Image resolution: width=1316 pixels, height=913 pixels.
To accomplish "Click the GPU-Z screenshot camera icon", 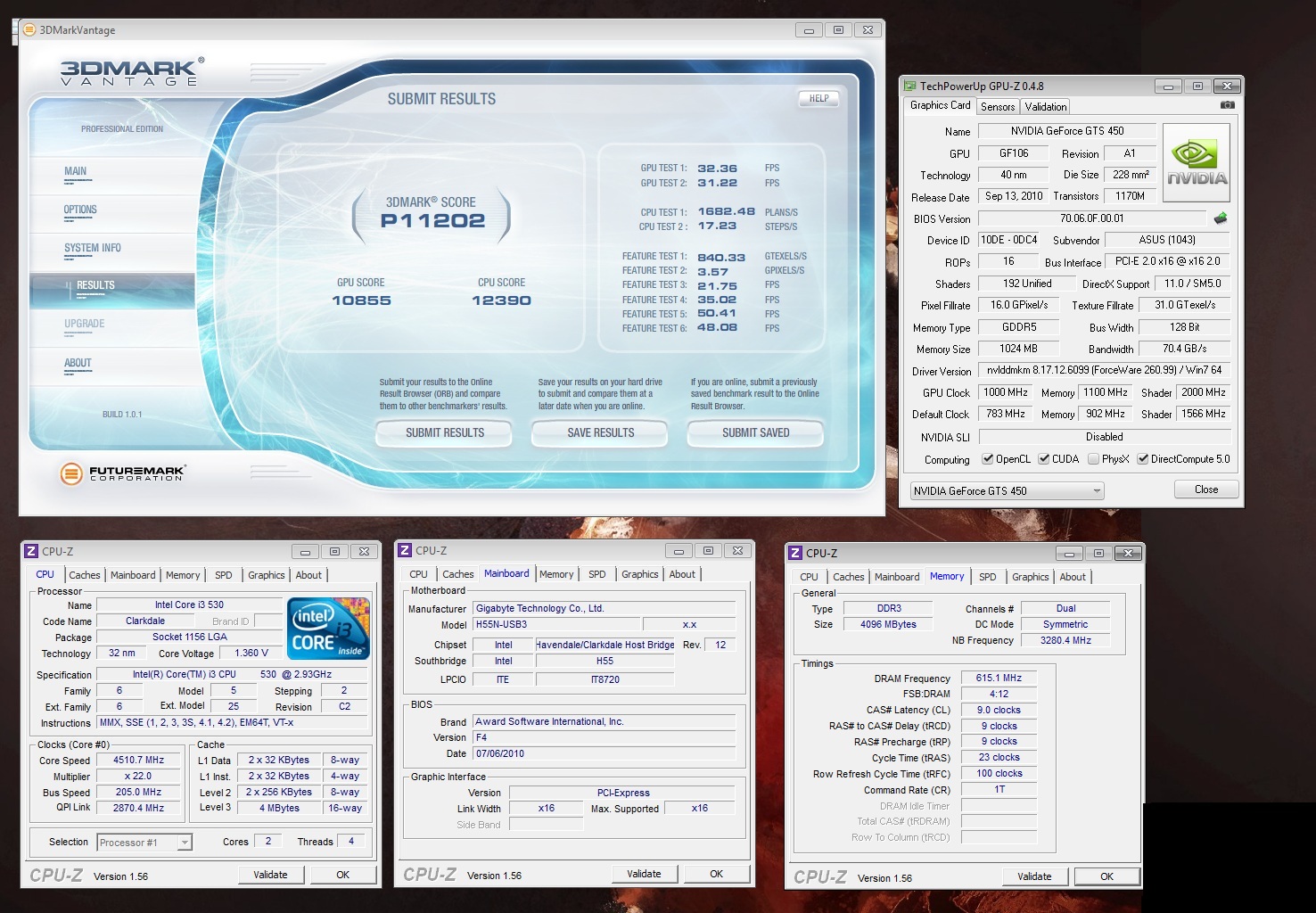I will tap(1228, 105).
